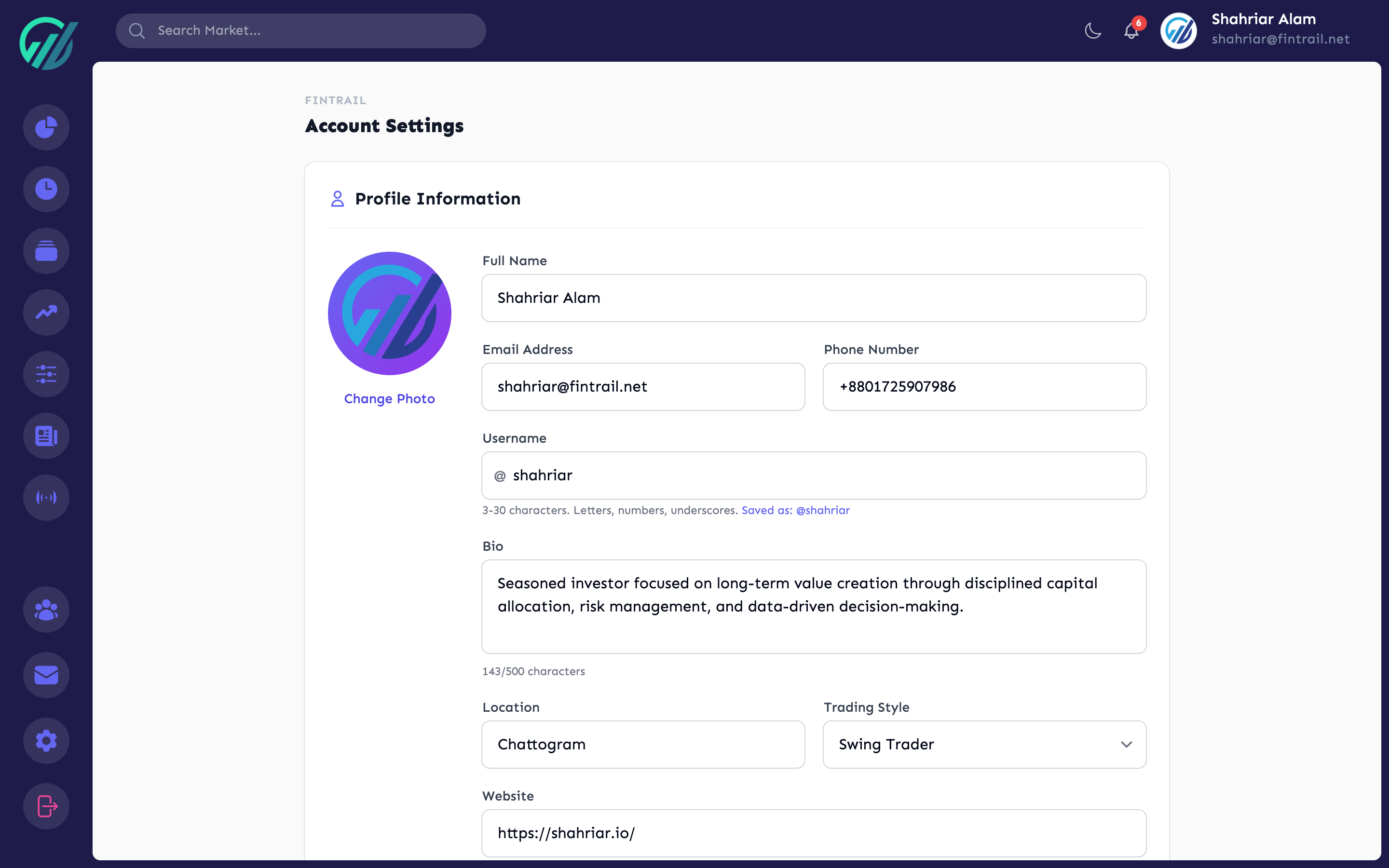The image size is (1389, 868).
Task: Edit the Bio text area
Action: point(813,607)
